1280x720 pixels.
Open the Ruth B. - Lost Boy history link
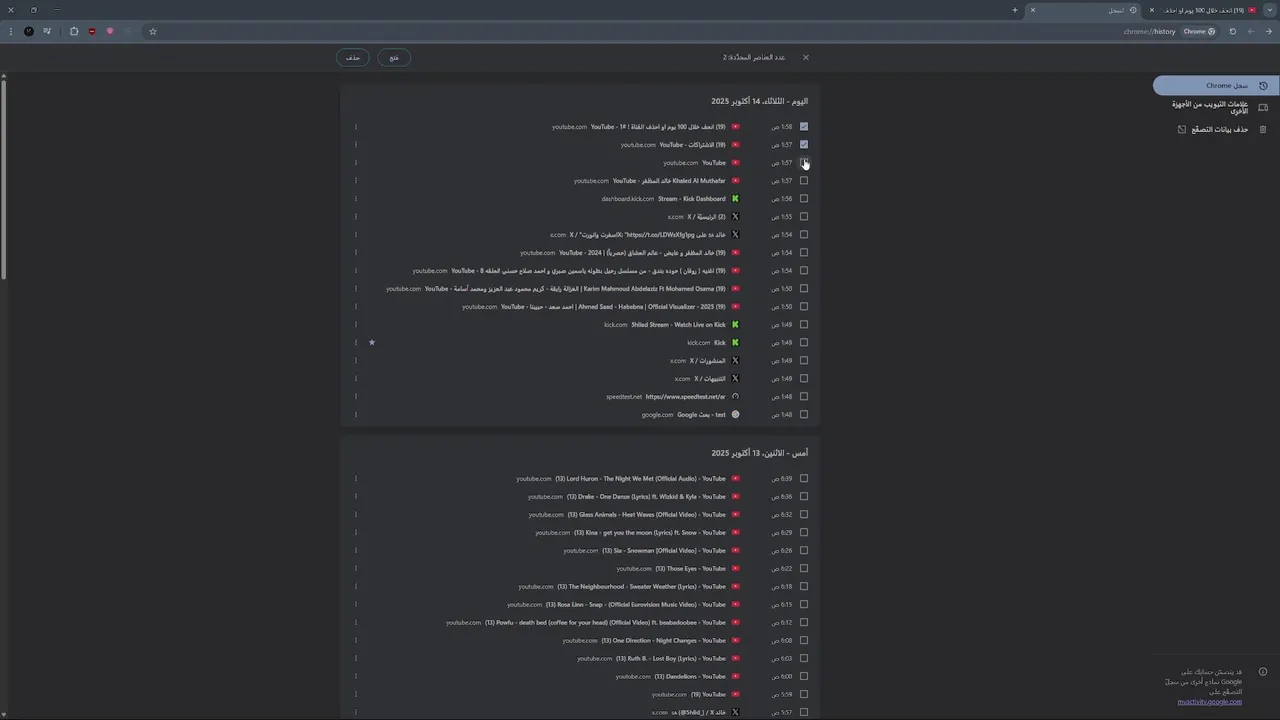pos(671,659)
